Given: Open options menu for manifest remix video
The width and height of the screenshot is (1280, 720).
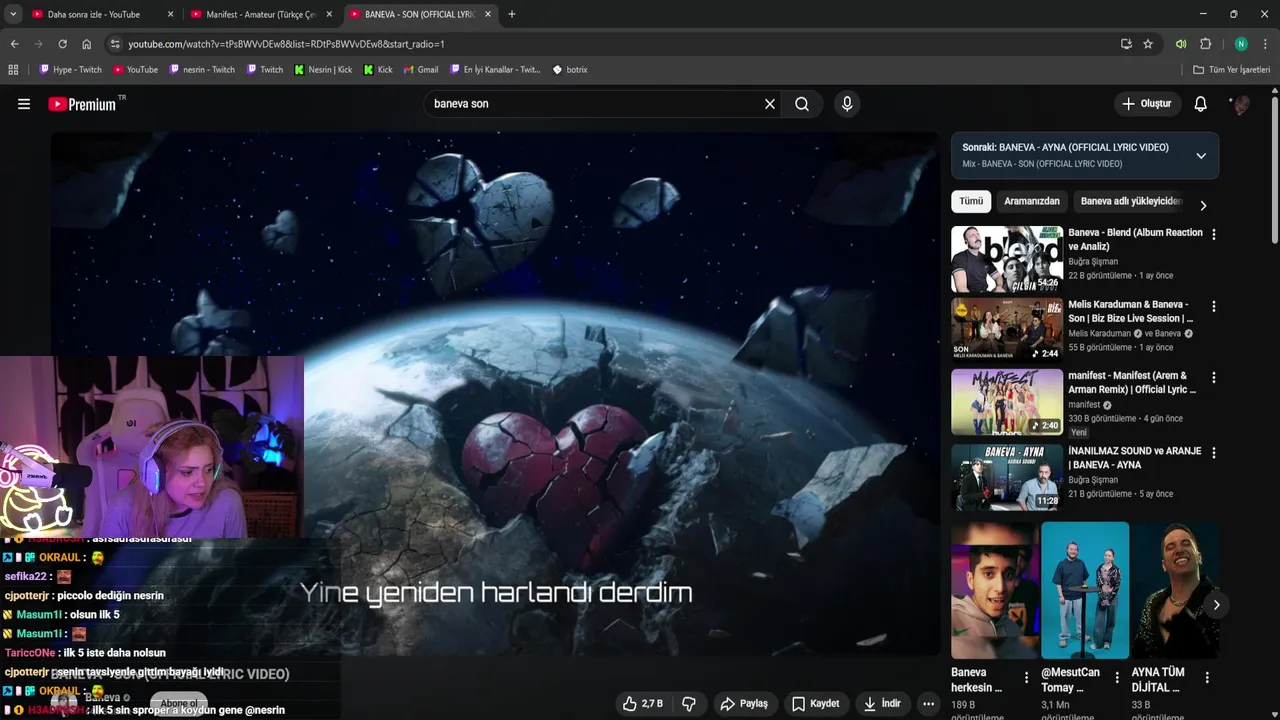Looking at the screenshot, I should [1214, 378].
